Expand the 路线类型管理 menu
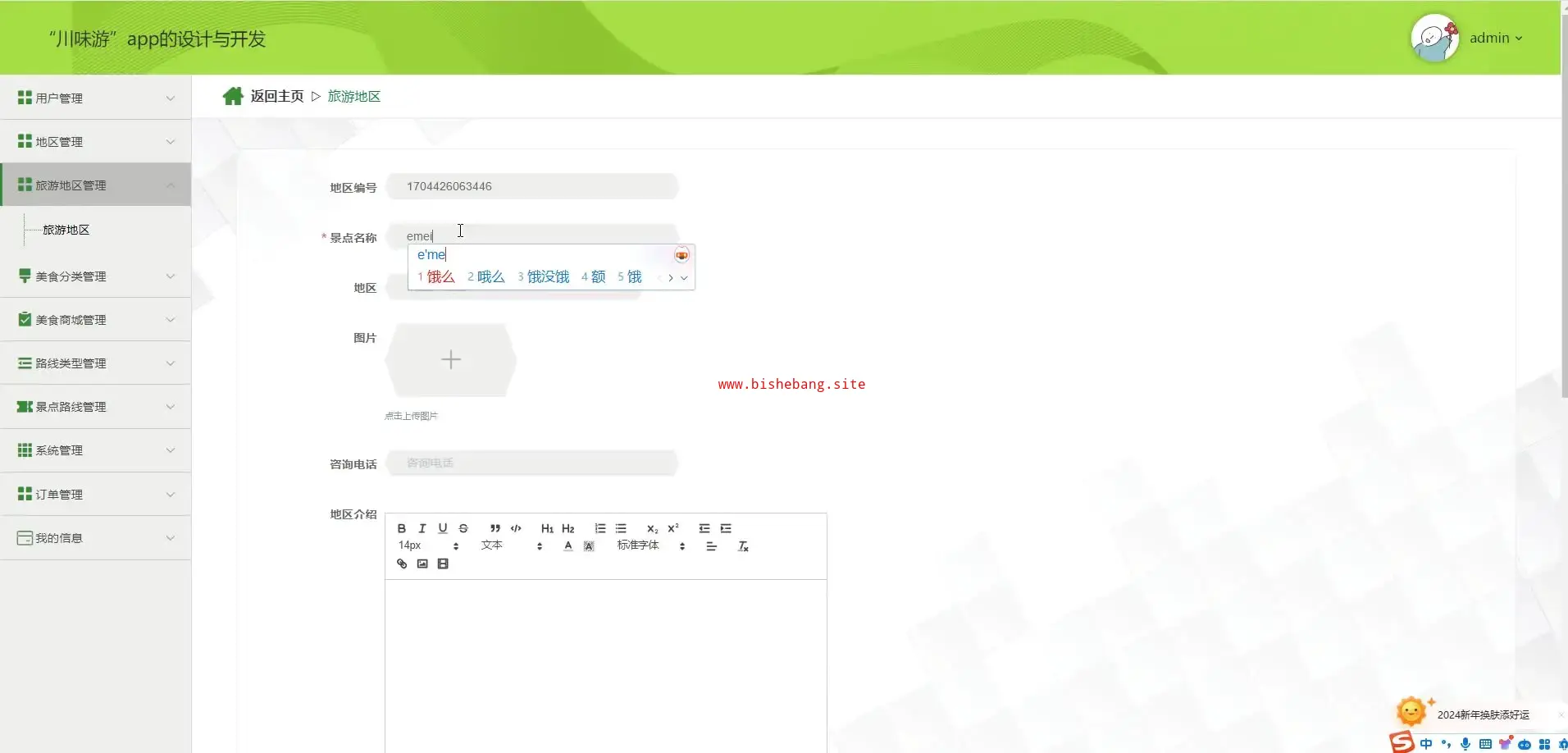 click(96, 363)
